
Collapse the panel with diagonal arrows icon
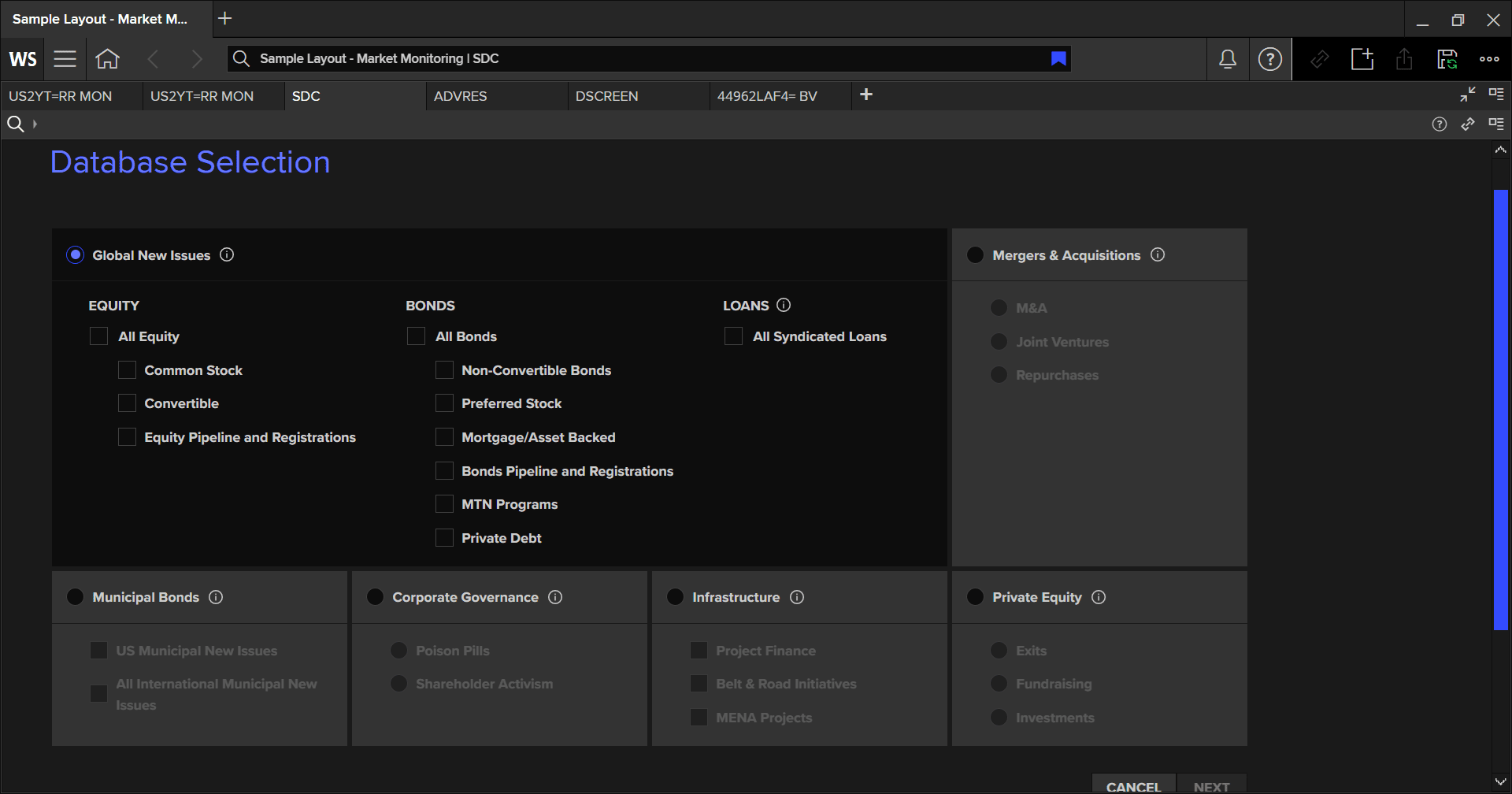[x=1467, y=95]
